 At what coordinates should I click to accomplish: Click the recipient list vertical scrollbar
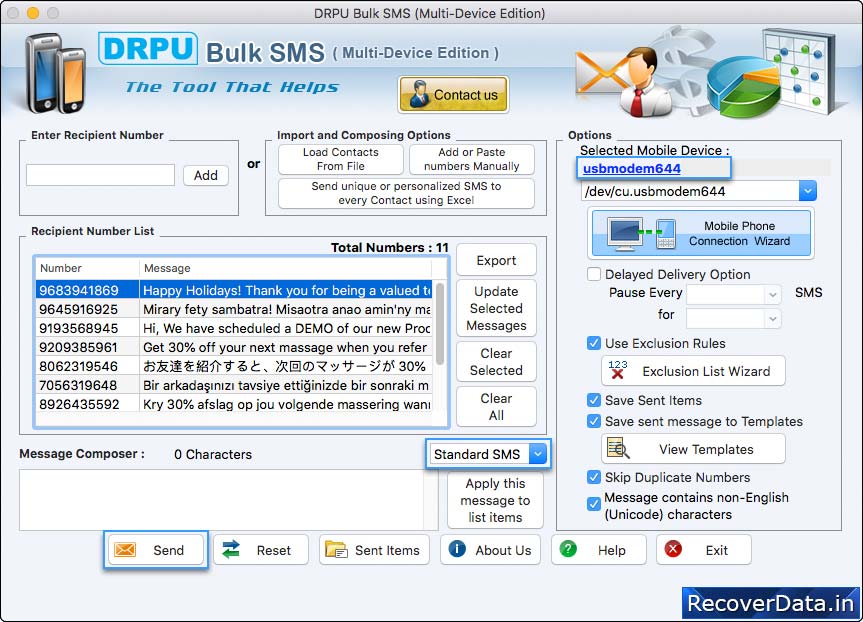(x=440, y=324)
